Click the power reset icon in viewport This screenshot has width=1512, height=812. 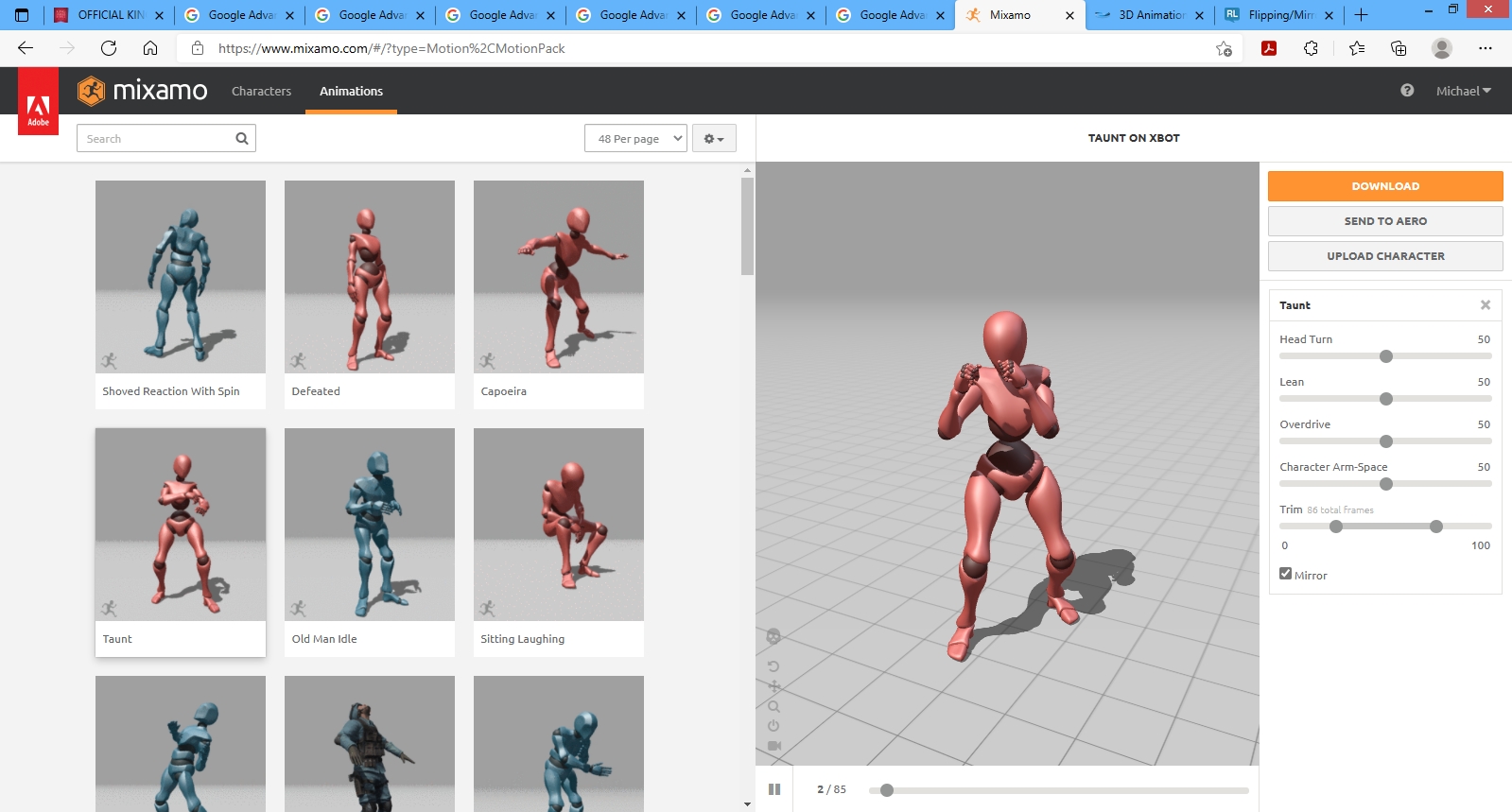tap(773, 726)
